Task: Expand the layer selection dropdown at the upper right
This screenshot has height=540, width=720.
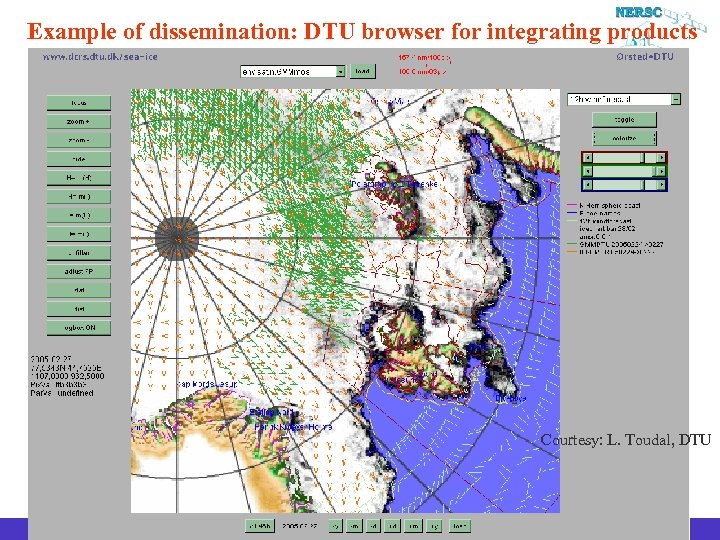Action: coord(624,99)
